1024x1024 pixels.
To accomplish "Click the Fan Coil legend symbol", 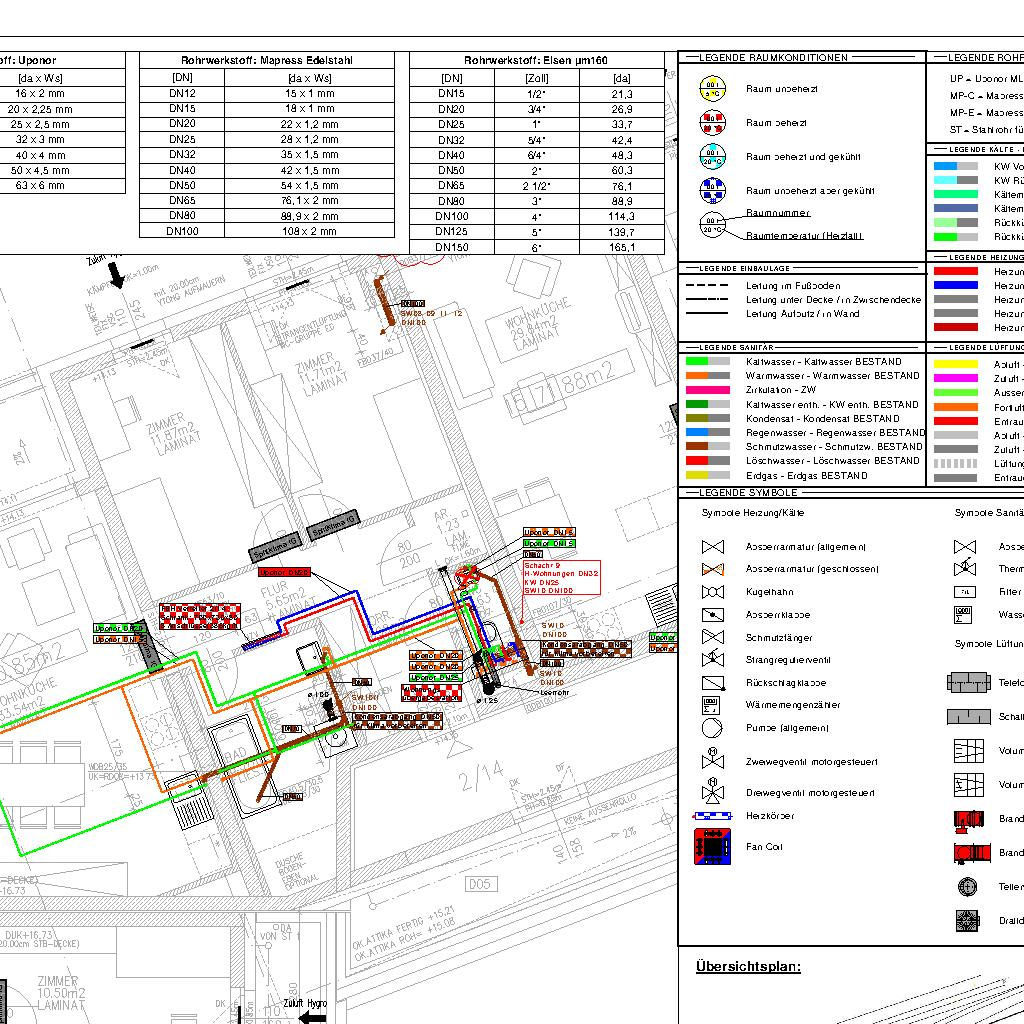I will [x=712, y=847].
